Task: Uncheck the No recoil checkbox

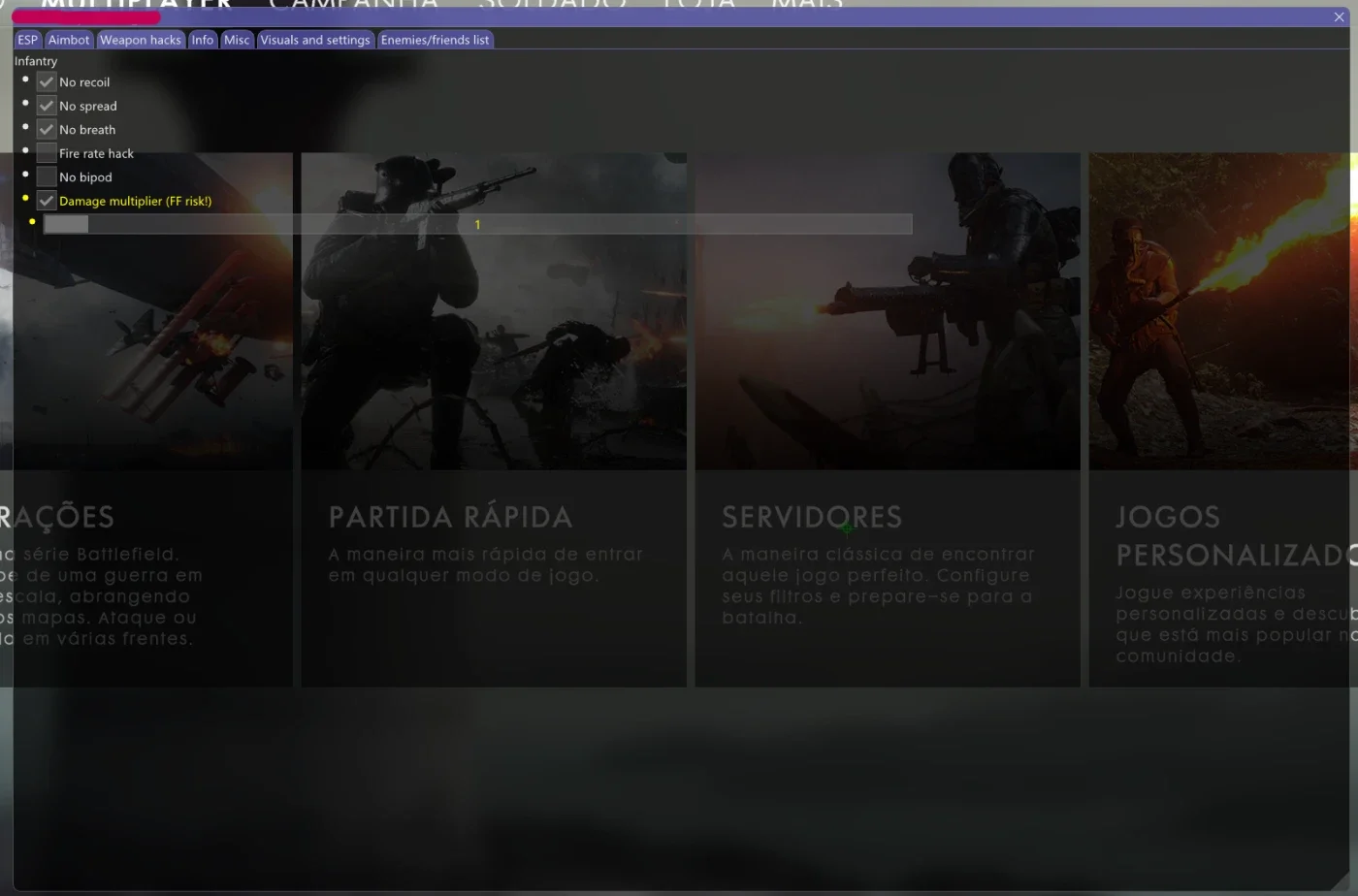Action: pyautogui.click(x=47, y=81)
